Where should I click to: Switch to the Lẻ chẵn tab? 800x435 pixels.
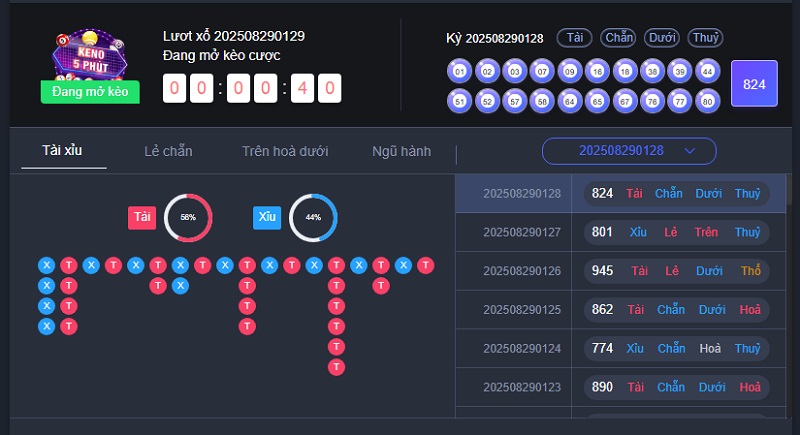tap(168, 151)
